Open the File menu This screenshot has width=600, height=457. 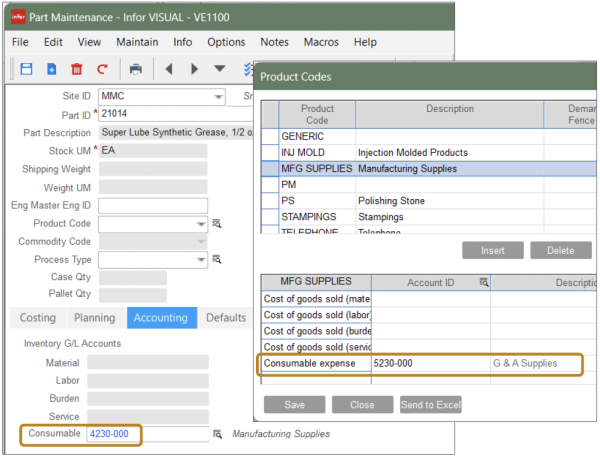(x=20, y=42)
